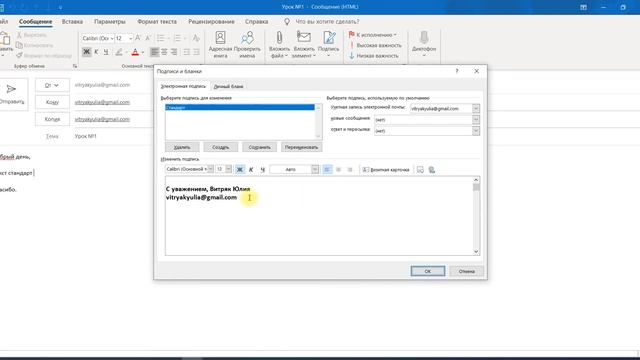
Task: Open the Формат текста ribbon tab
Action: click(x=157, y=22)
